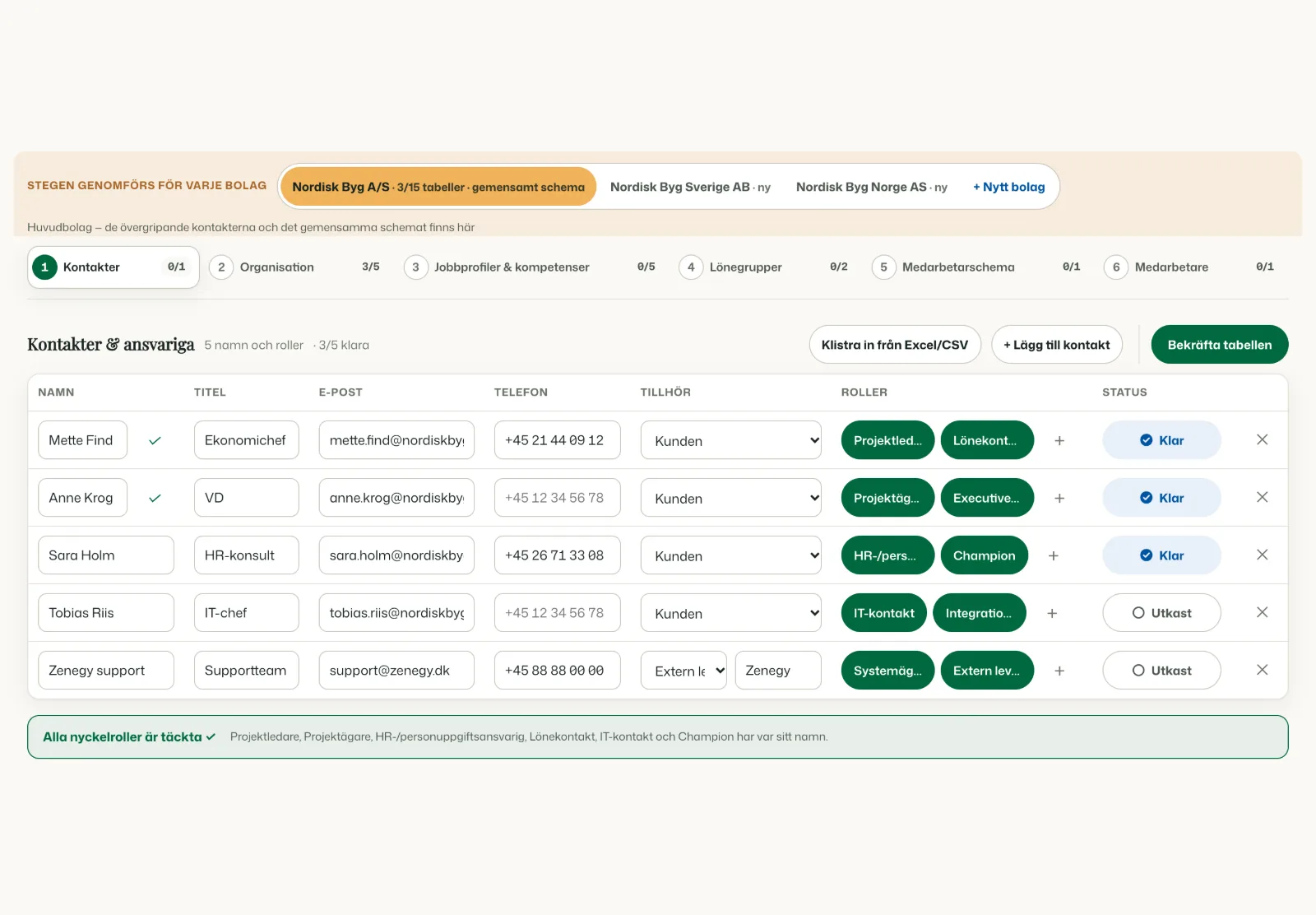Viewport: 1316px width, 915px height.
Task: Toggle Sara Holm's Klar status
Action: [1161, 555]
